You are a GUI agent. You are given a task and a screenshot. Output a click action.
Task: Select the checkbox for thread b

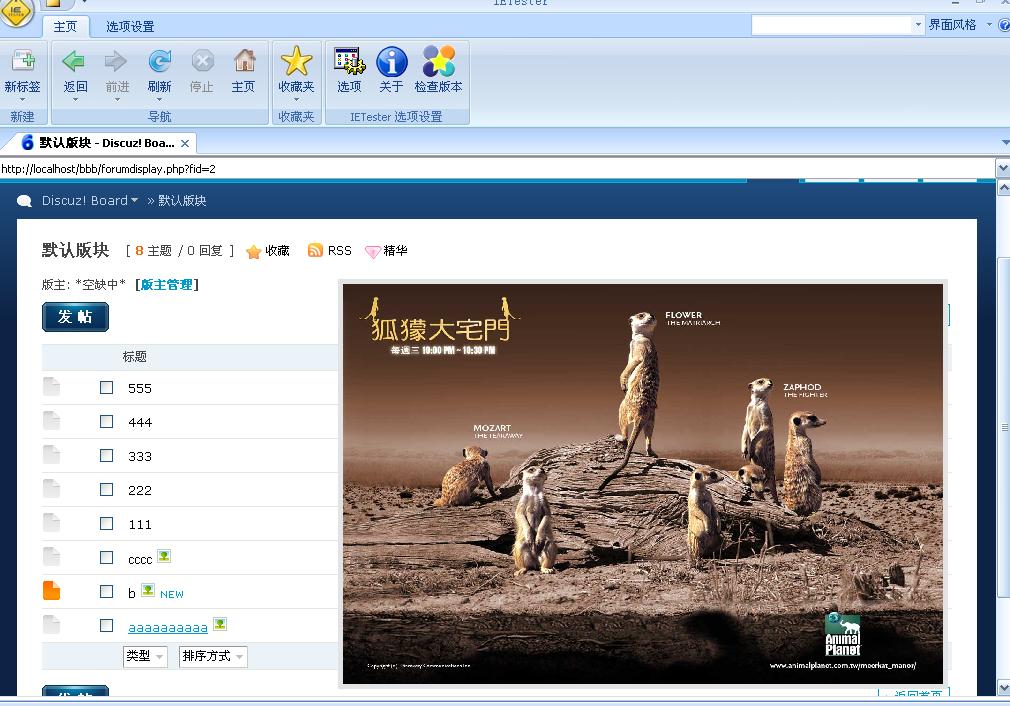click(106, 591)
